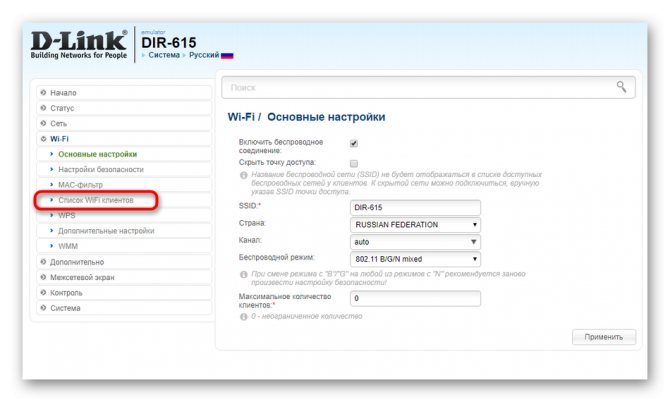Image resolution: width=670 pixels, height=402 pixels.
Task: Click the SSID input field
Action: click(415, 208)
